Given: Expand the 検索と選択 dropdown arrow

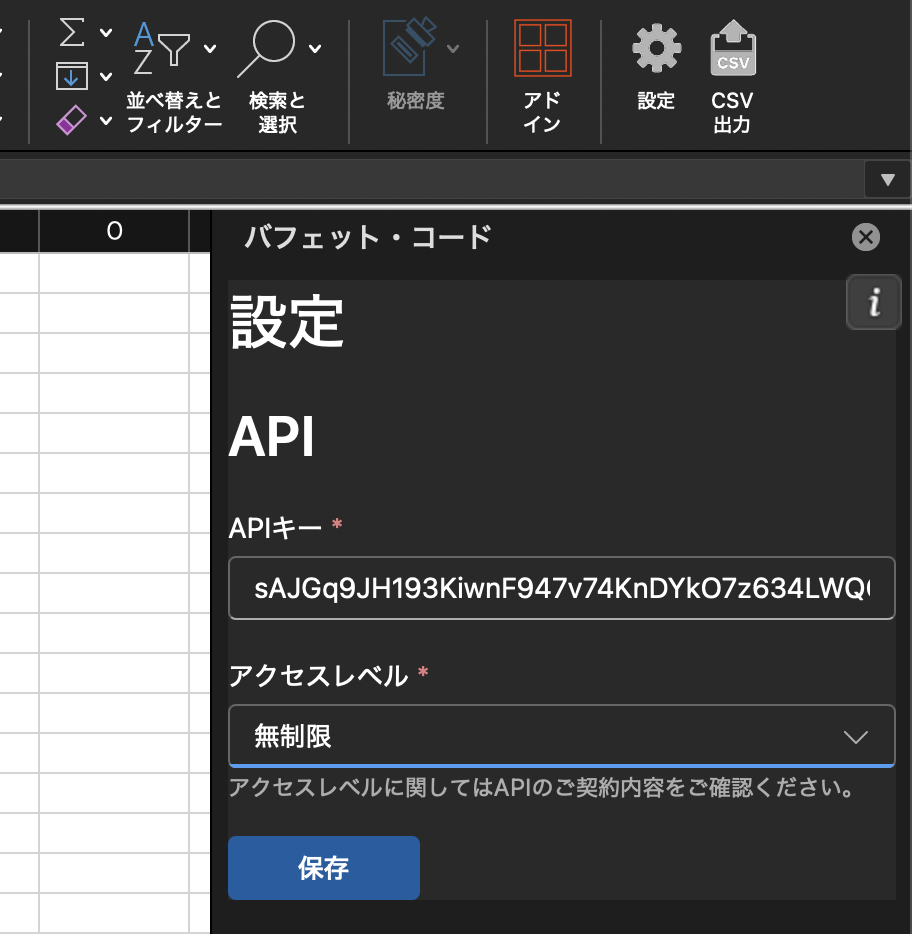Looking at the screenshot, I should pos(316,48).
